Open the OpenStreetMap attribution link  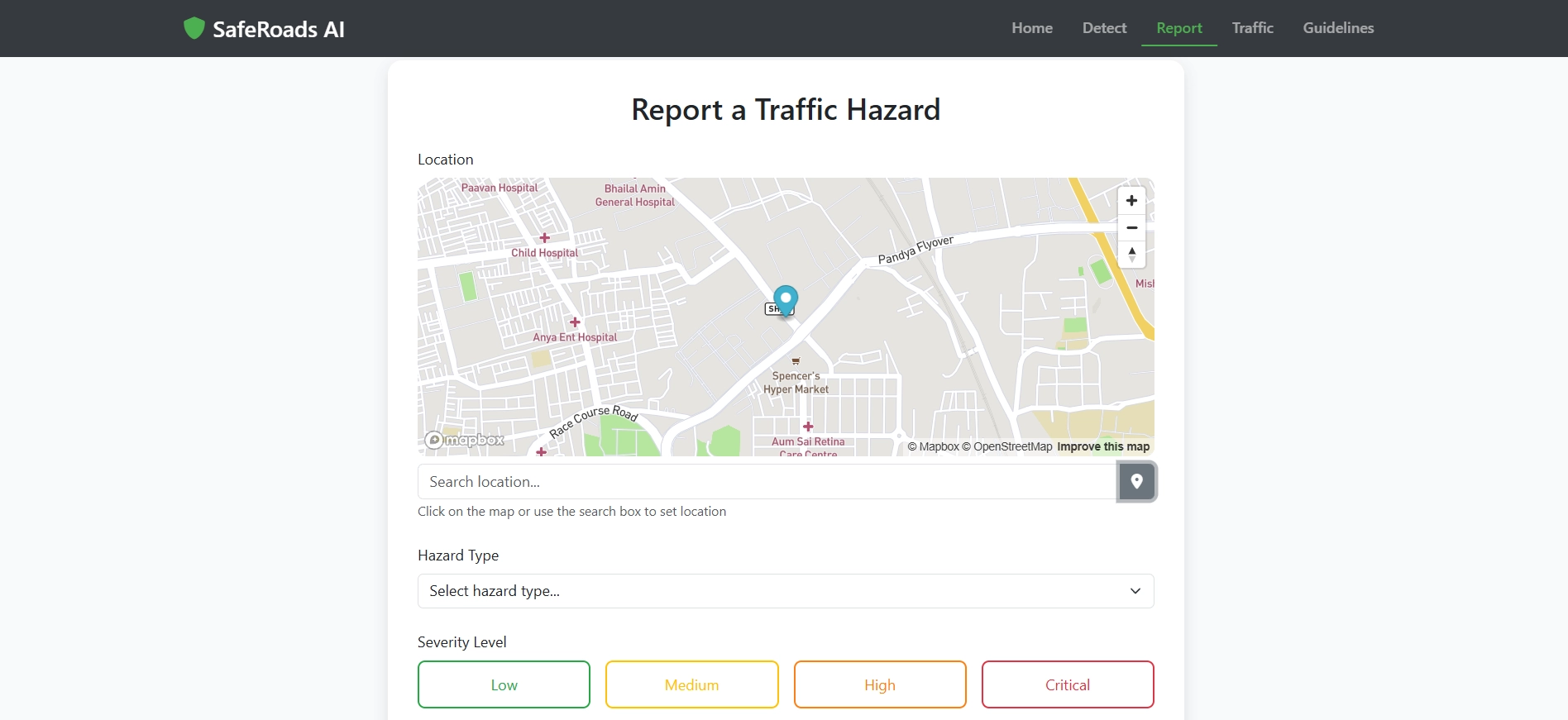pos(1012,446)
